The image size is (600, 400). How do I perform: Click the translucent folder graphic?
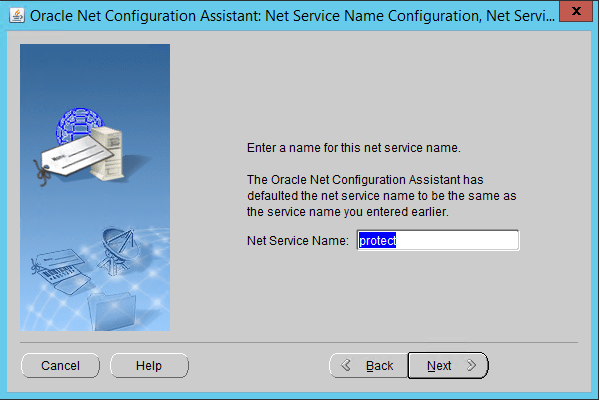pos(112,311)
